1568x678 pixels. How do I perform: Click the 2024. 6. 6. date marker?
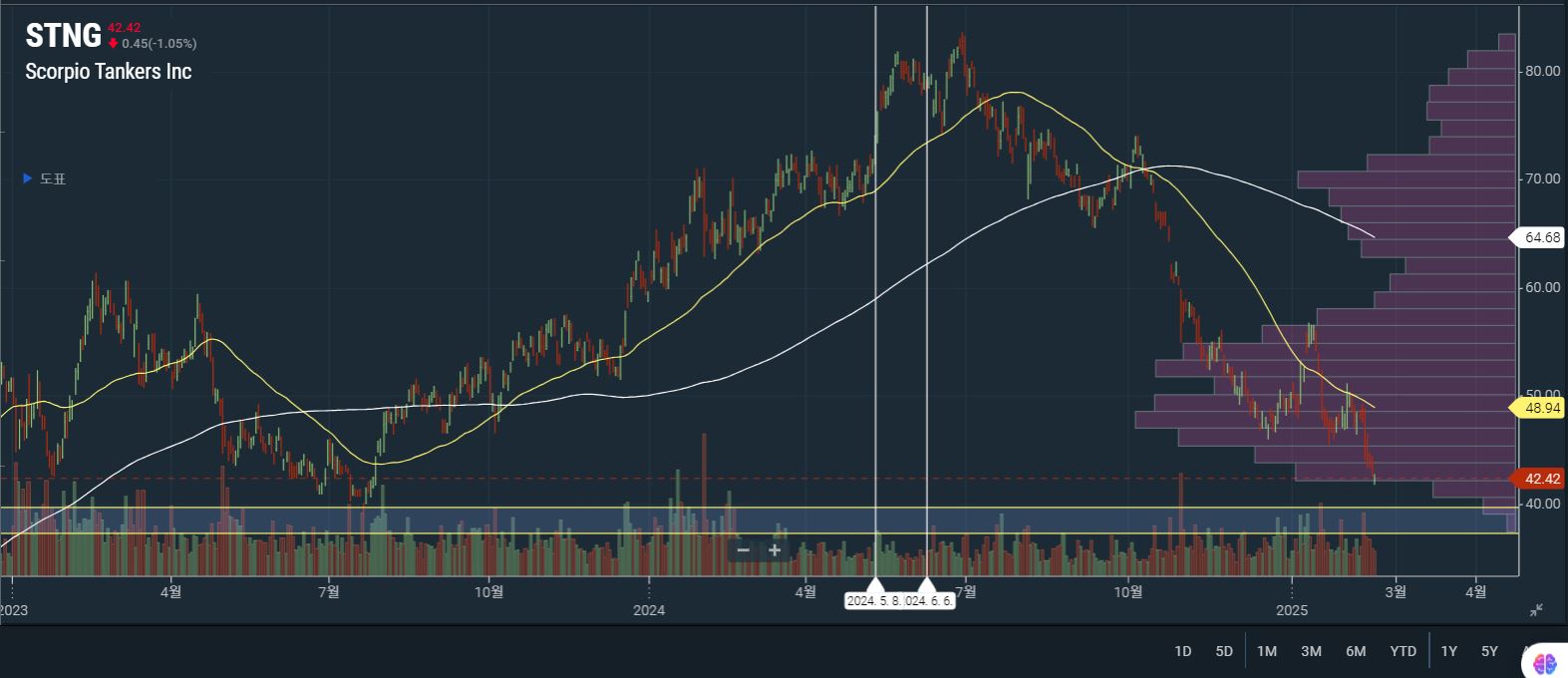coord(929,600)
